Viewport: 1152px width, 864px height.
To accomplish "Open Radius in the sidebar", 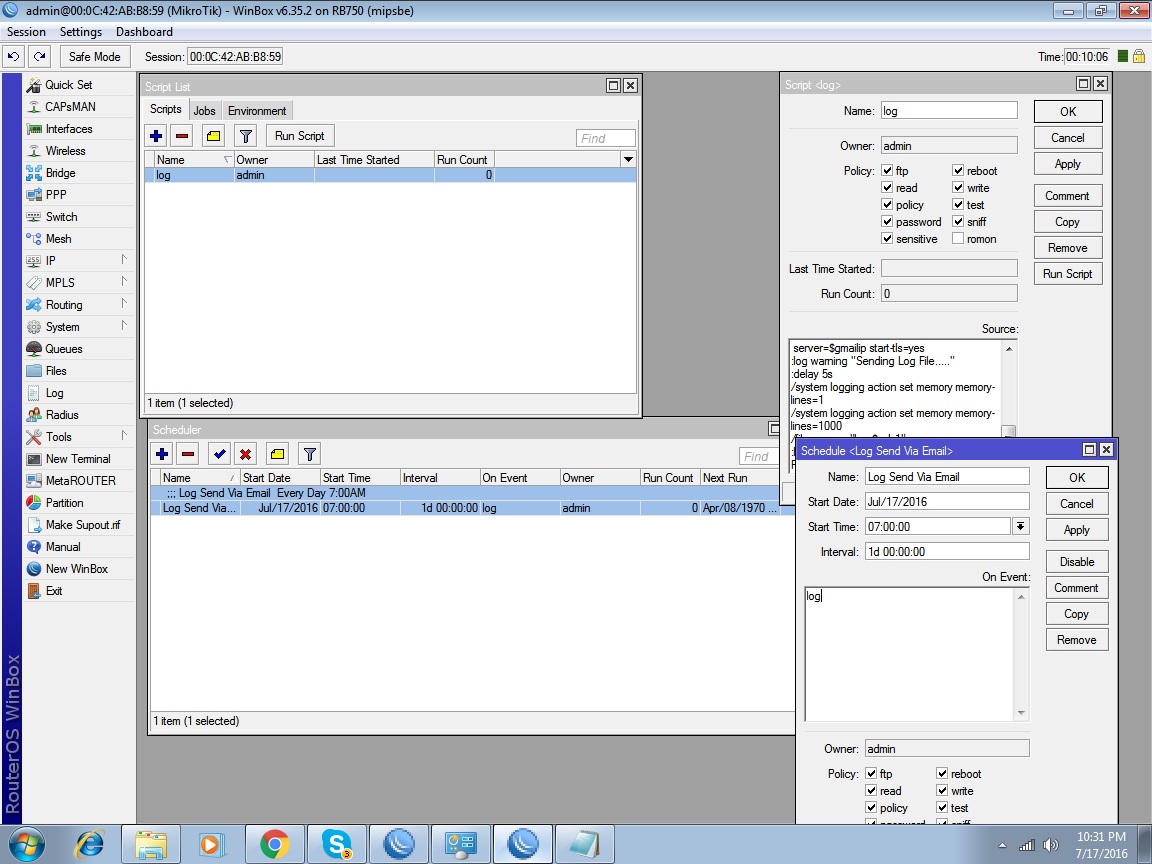I will pyautogui.click(x=62, y=415).
